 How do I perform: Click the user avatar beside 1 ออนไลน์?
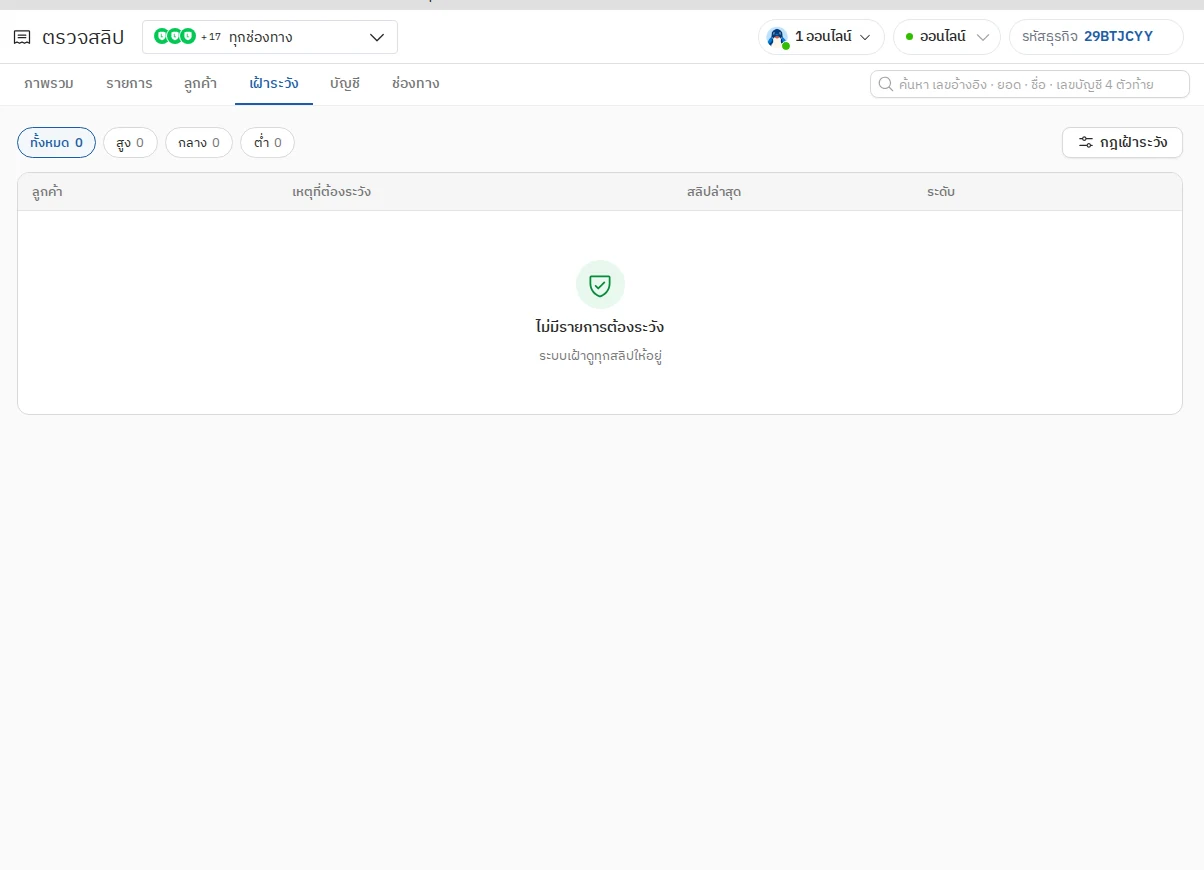777,37
